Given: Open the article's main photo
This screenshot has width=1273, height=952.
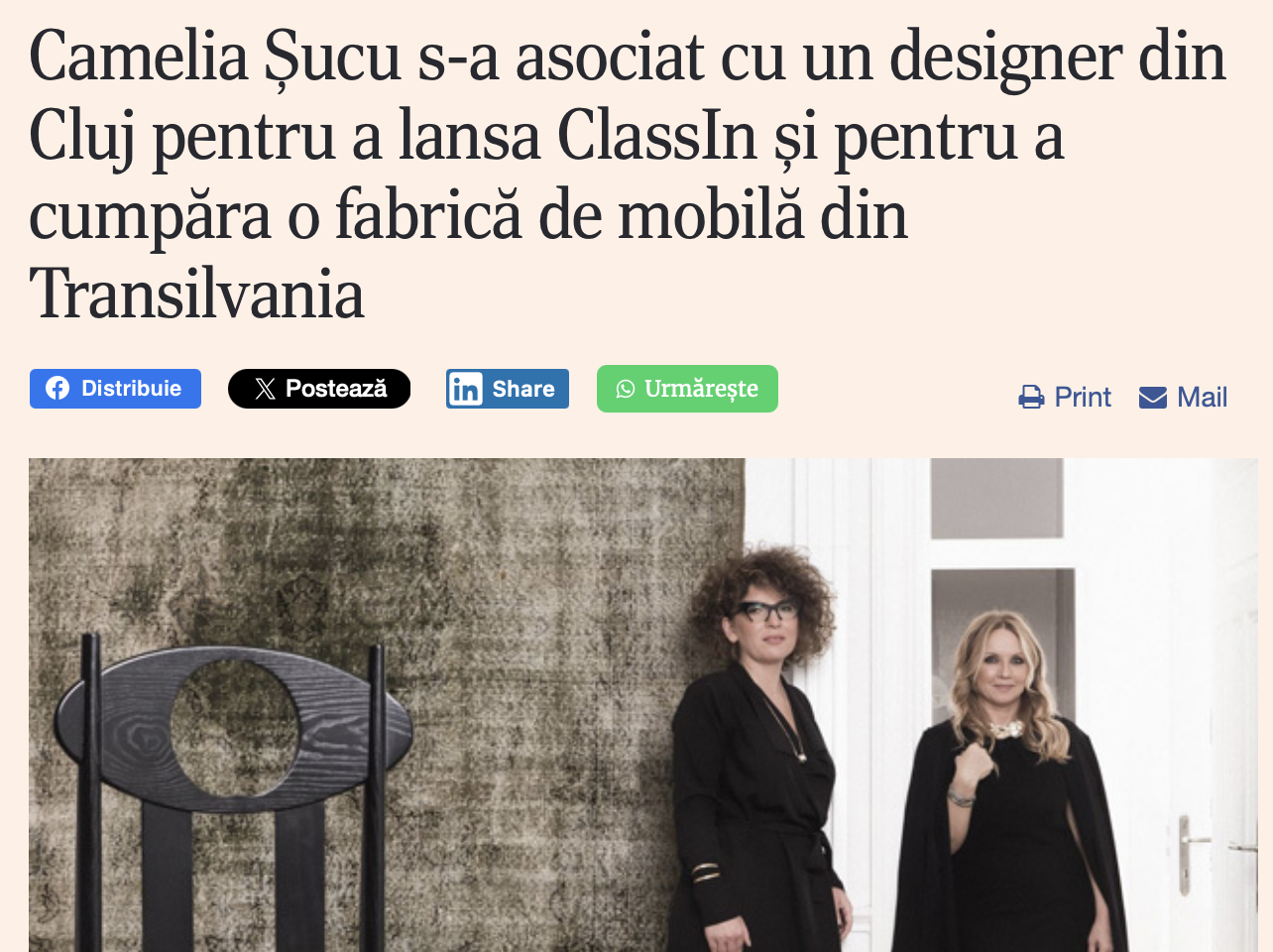Looking at the screenshot, I should 642,705.
